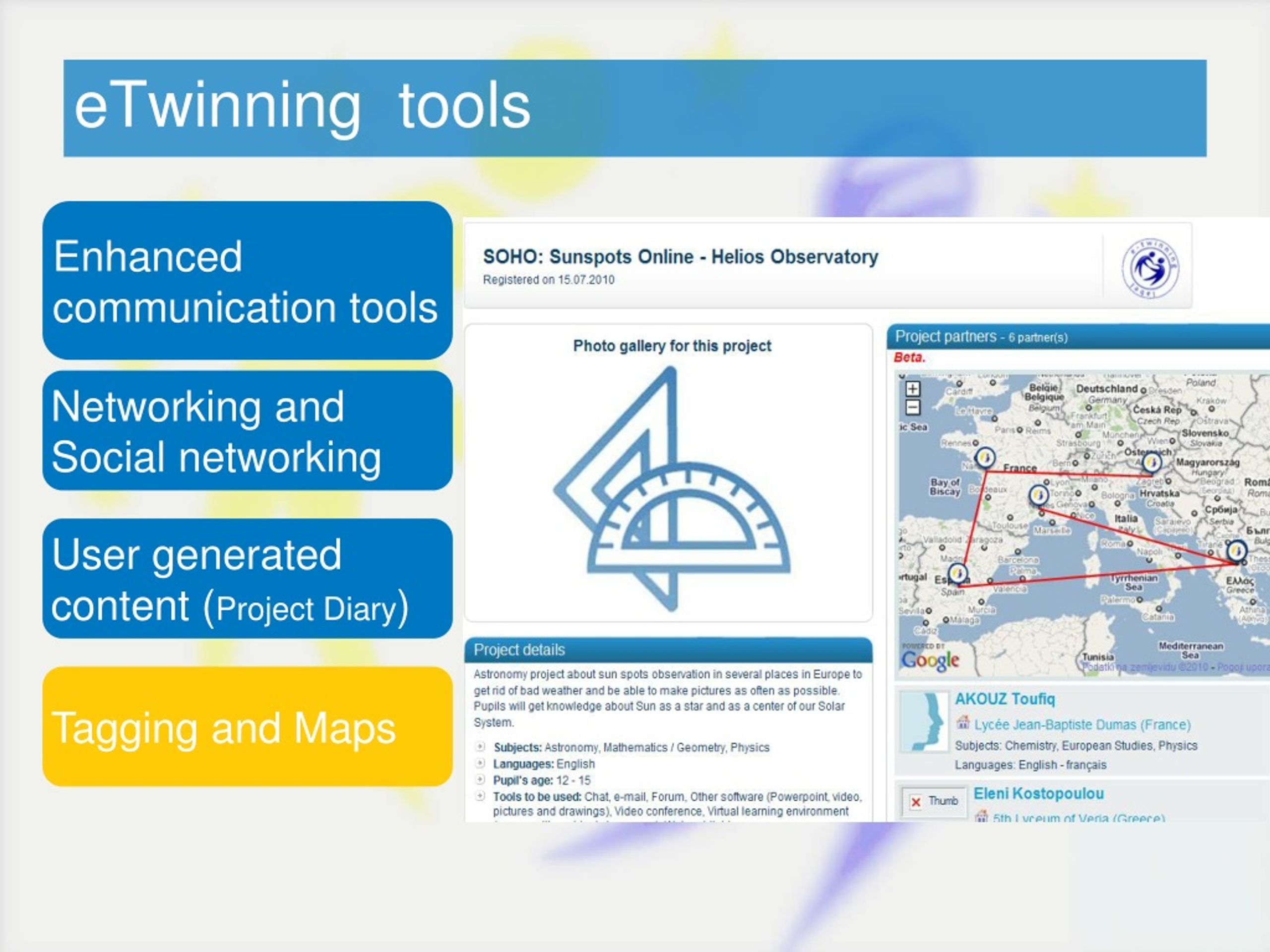Click 'Deutschland' label on the map
The width and height of the screenshot is (1270, 952).
(1106, 389)
